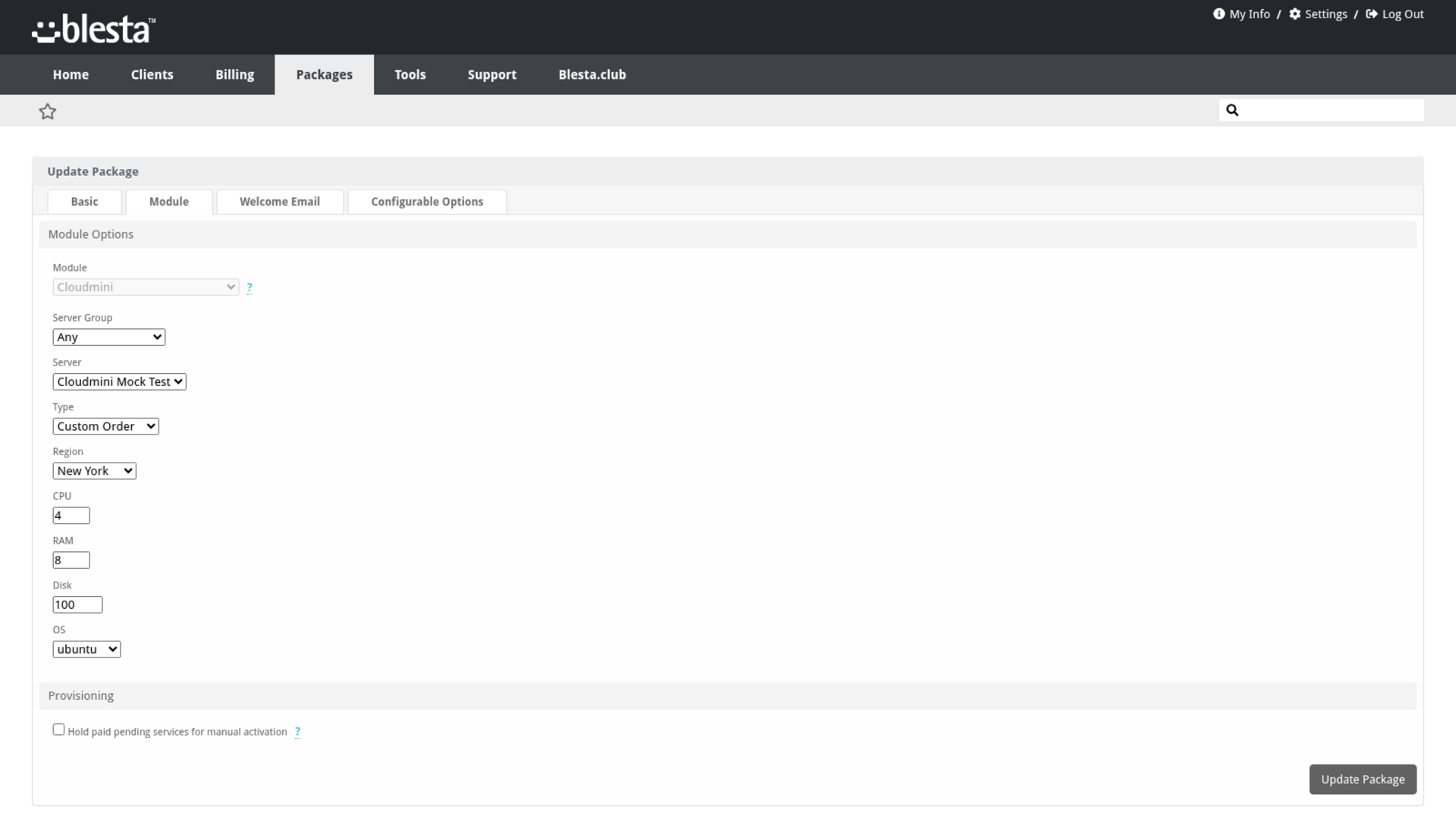
Task: Click the manual activation help question mark
Action: tap(297, 732)
